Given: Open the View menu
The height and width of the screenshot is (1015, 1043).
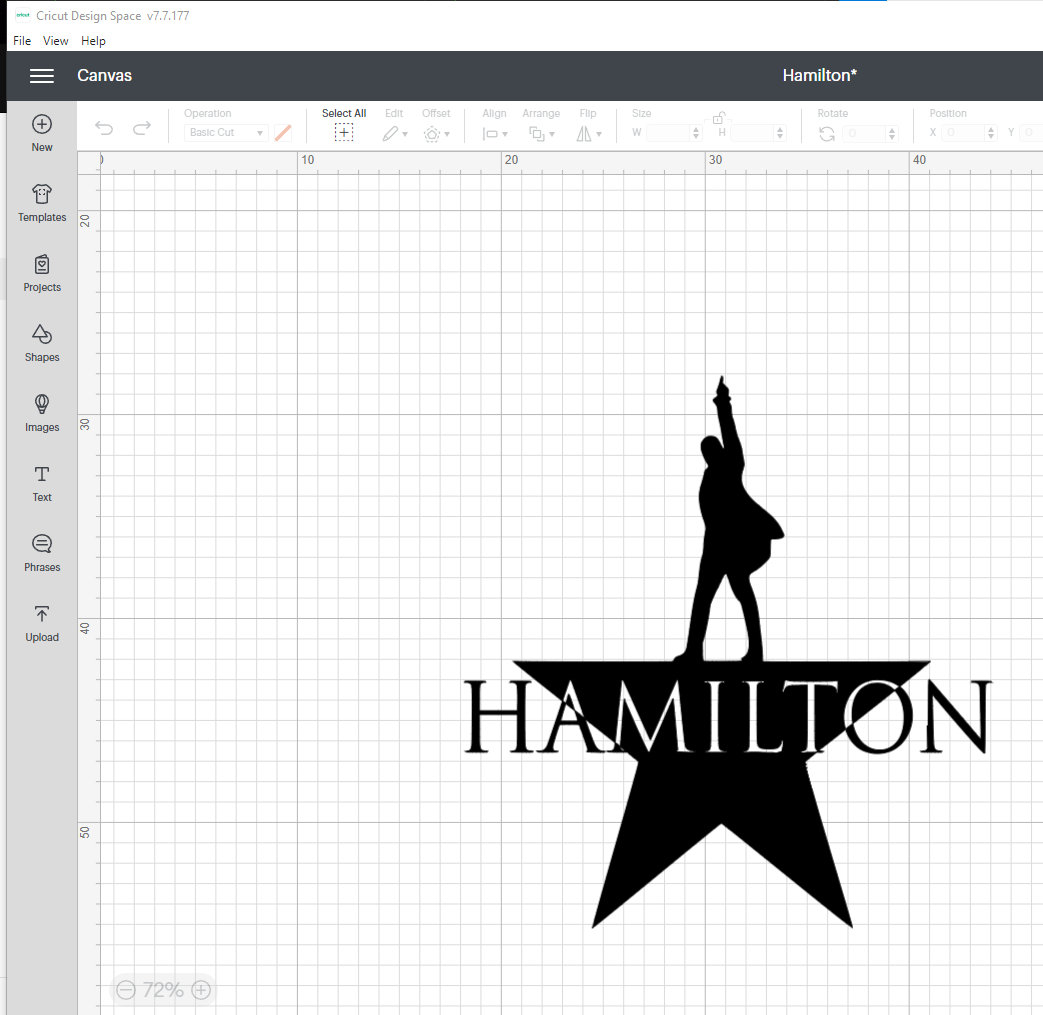Looking at the screenshot, I should point(55,41).
